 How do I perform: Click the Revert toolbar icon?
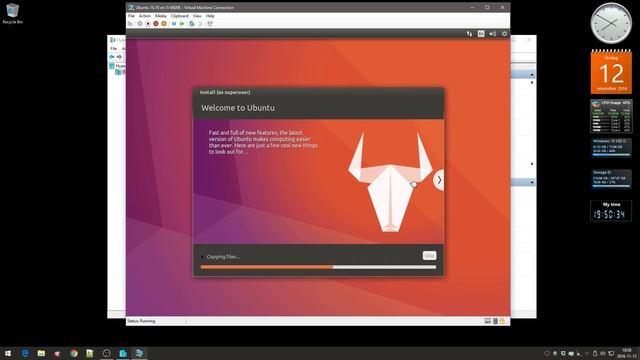click(x=200, y=24)
